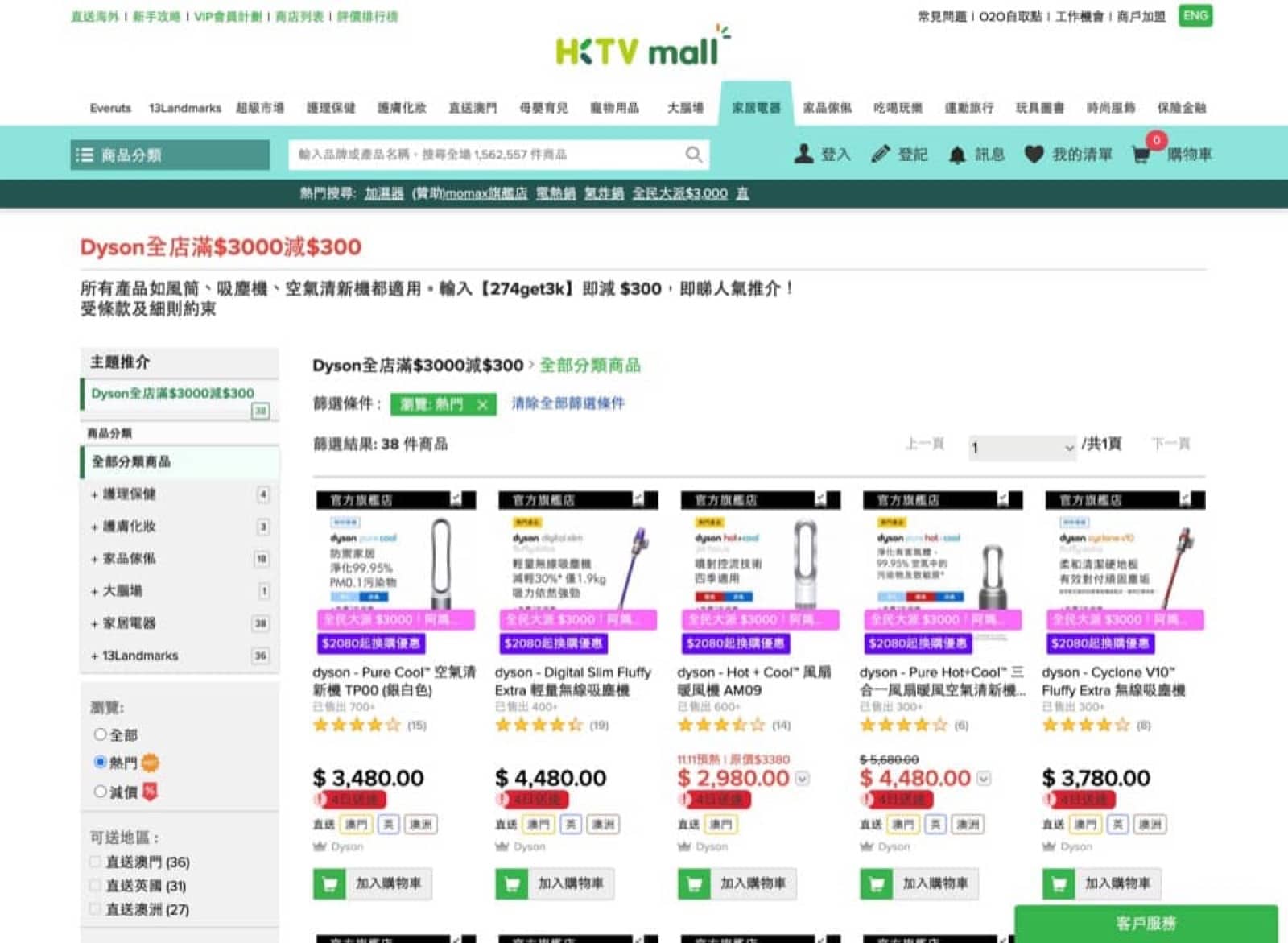Check the 直送英國 (31) checkbox
The image size is (1288, 943).
(95, 885)
